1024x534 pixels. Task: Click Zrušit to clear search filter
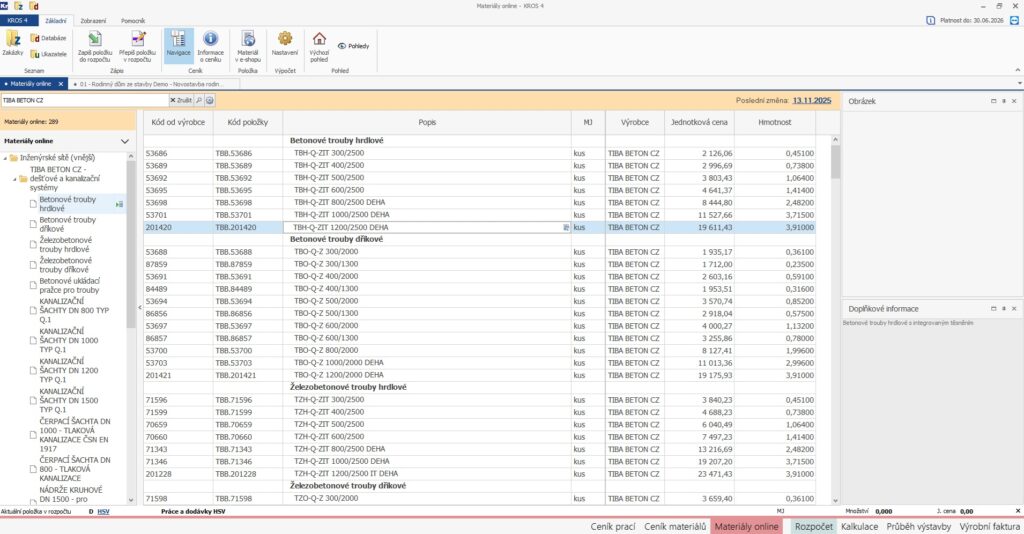(180, 101)
